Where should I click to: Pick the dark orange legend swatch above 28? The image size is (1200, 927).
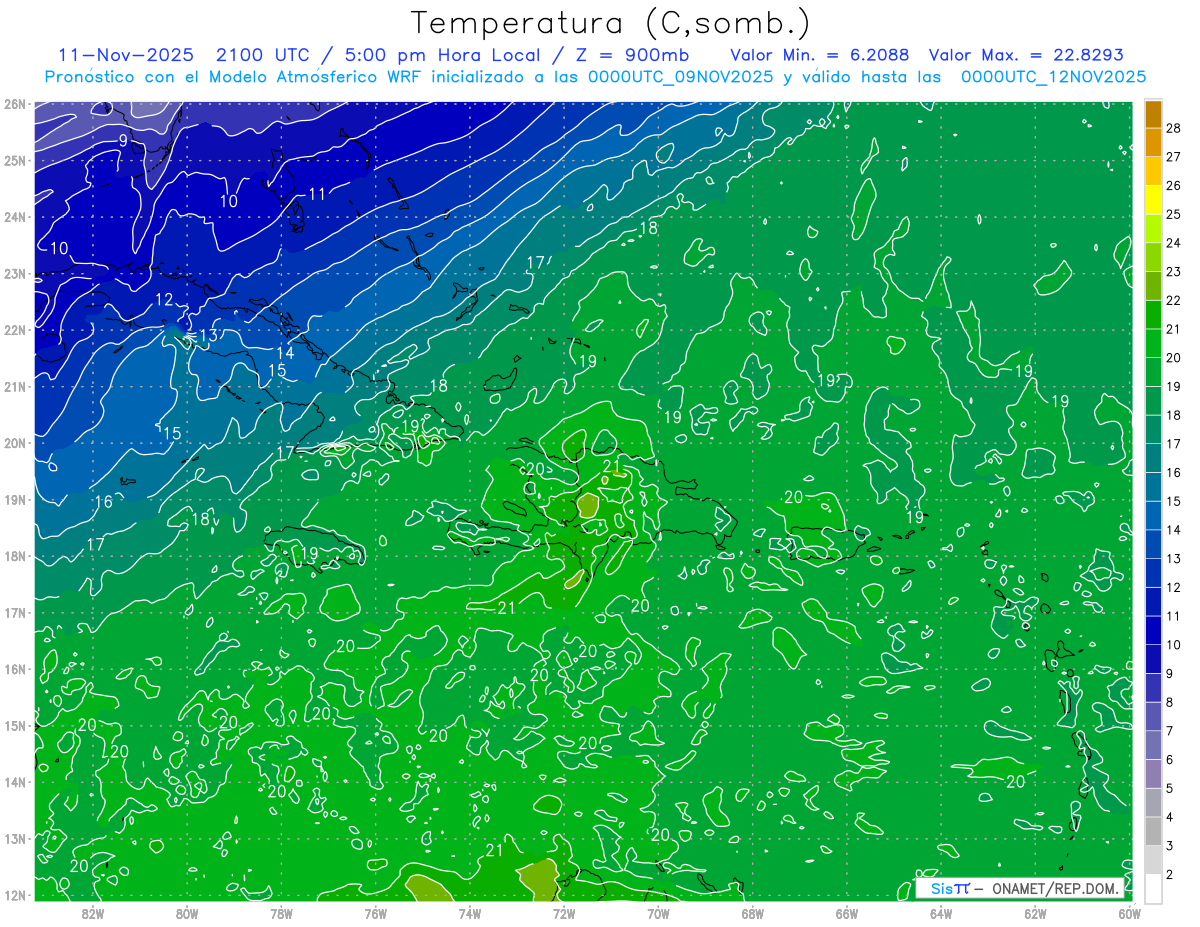pos(1153,114)
